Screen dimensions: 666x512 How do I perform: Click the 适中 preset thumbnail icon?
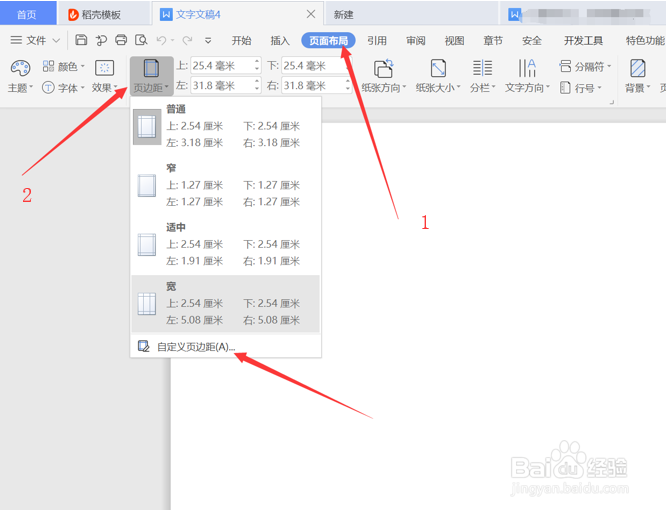147,245
